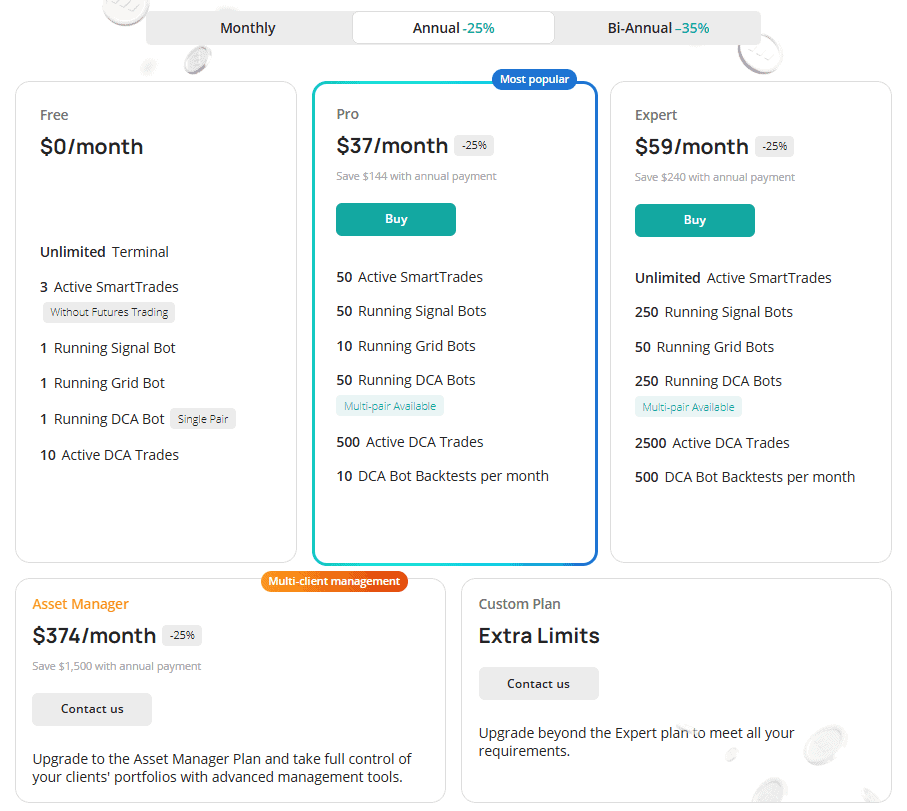Click the -25% badge beside $59/month
The height and width of the screenshot is (811, 907).
(x=774, y=147)
